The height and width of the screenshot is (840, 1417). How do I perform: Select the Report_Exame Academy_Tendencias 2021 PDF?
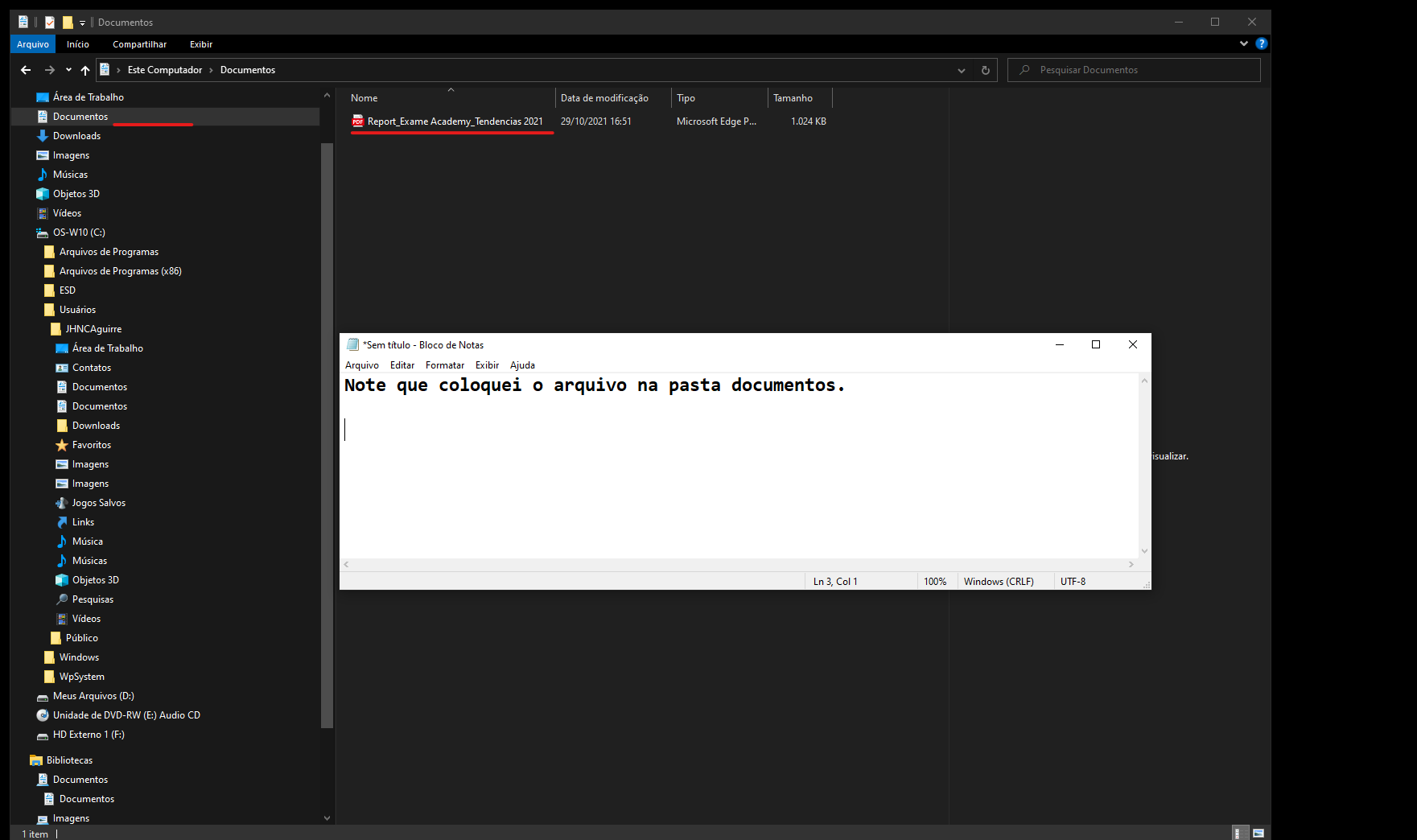tap(455, 121)
